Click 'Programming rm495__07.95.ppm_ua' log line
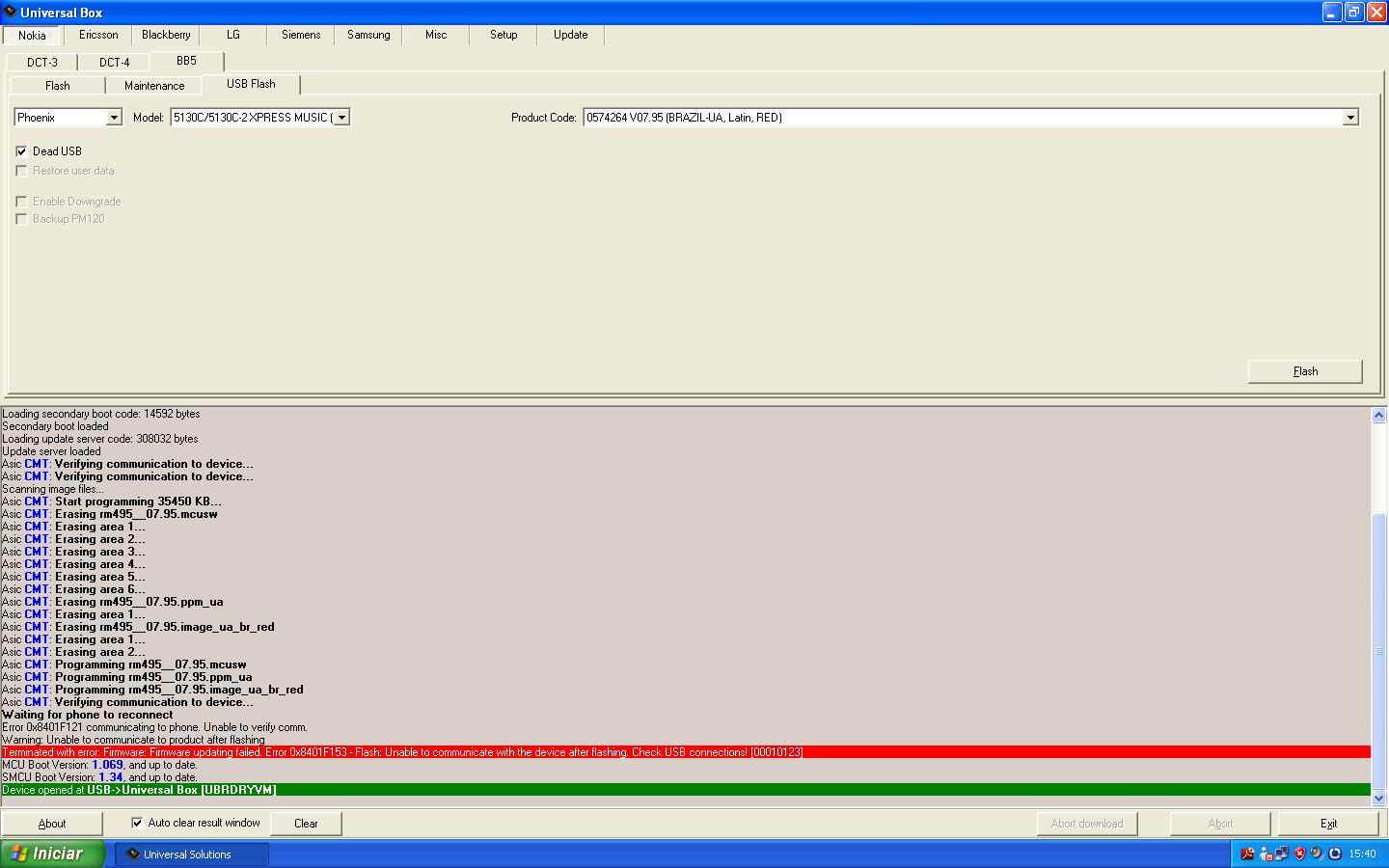 [x=127, y=677]
